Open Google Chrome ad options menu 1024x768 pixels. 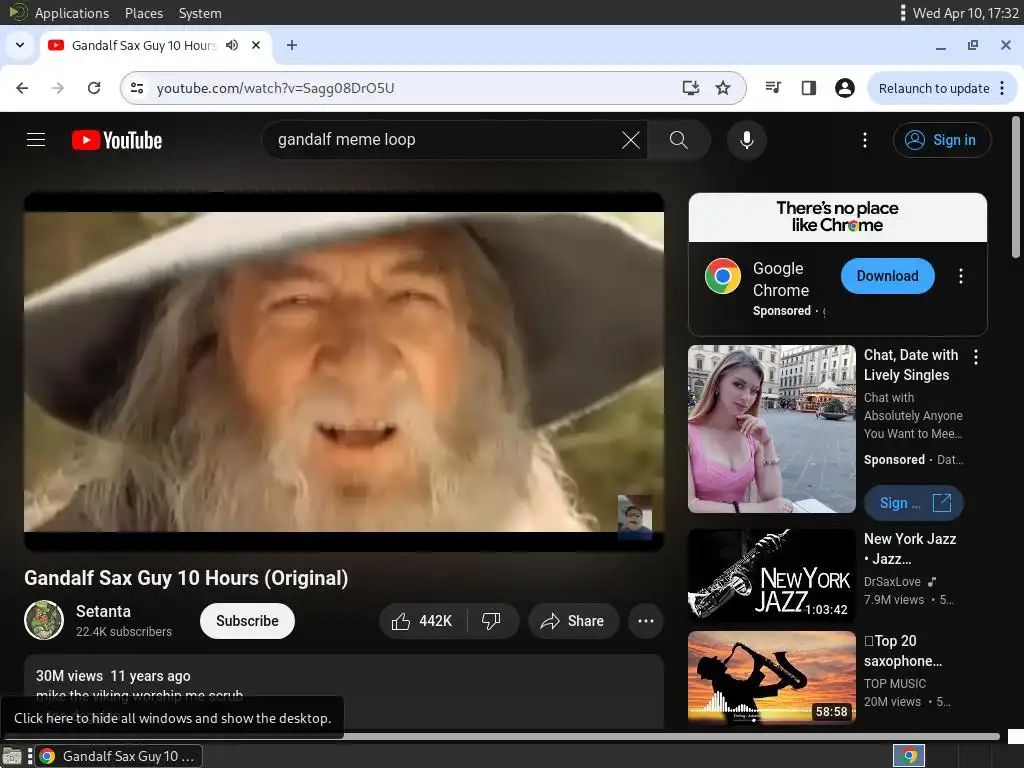pos(960,276)
